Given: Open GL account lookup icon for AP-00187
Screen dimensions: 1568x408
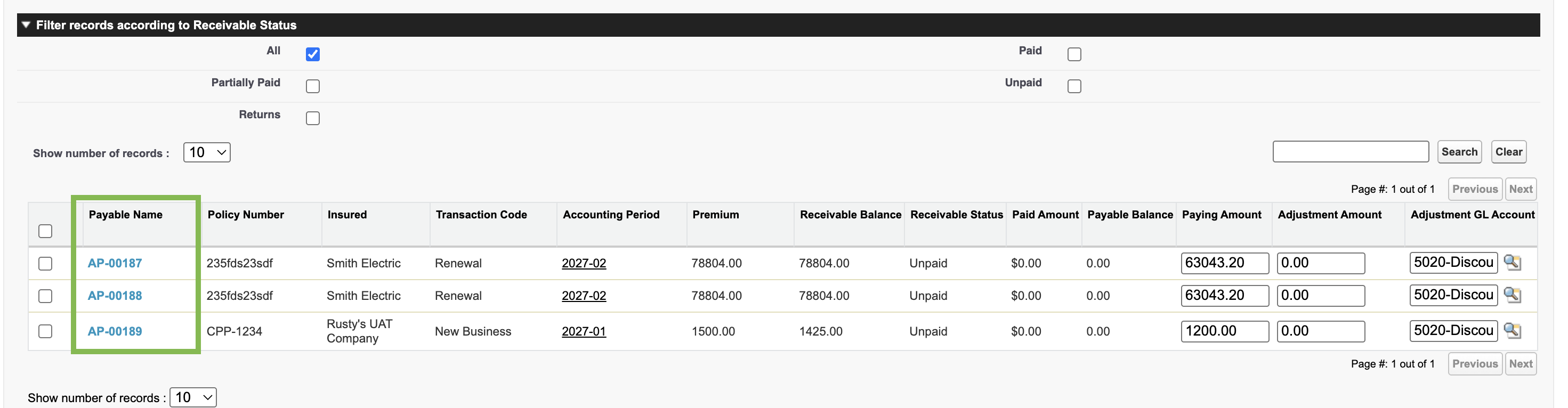Looking at the screenshot, I should (1512, 263).
